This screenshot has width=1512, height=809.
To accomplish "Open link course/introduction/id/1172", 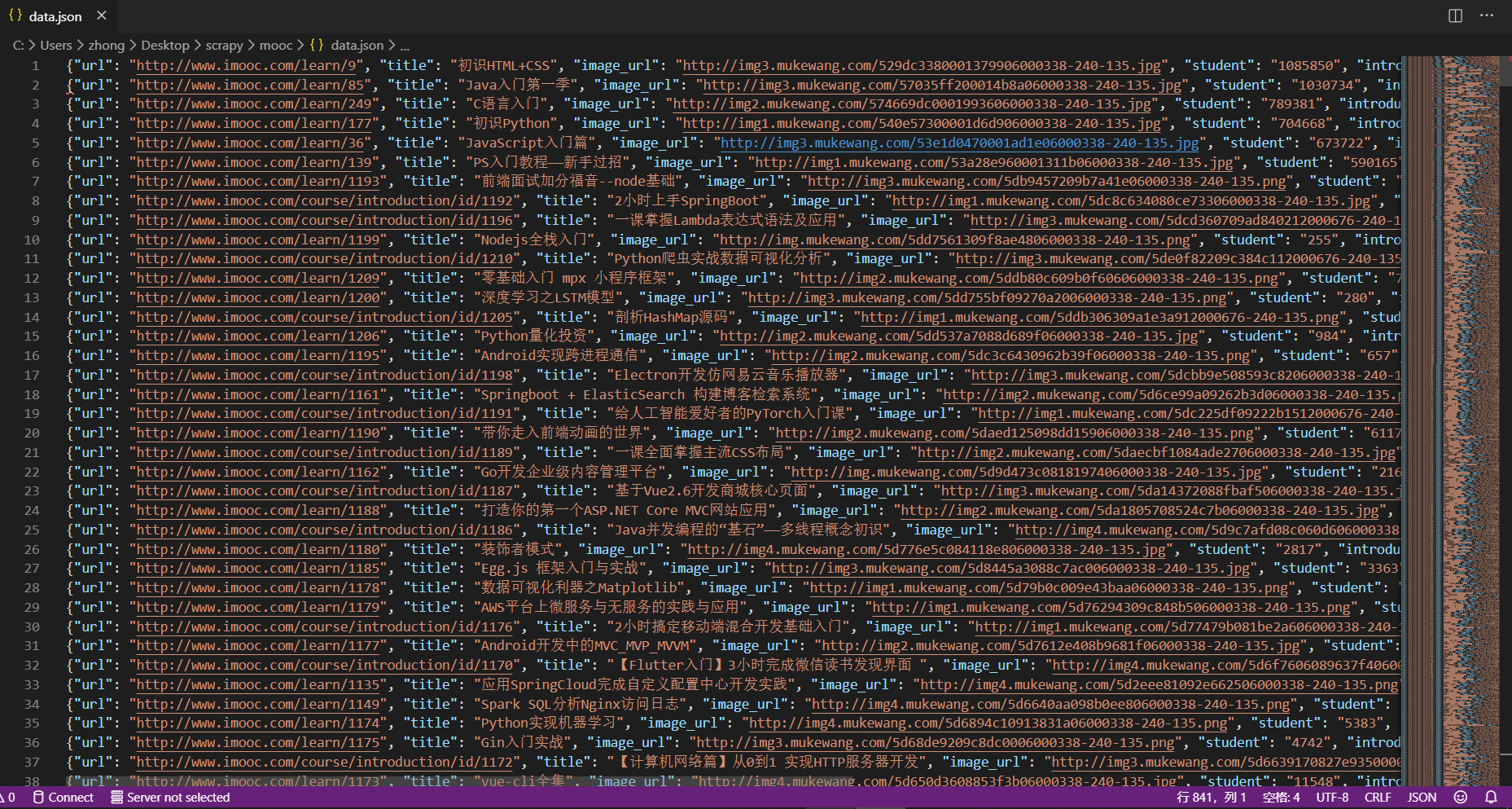I will [x=325, y=763].
